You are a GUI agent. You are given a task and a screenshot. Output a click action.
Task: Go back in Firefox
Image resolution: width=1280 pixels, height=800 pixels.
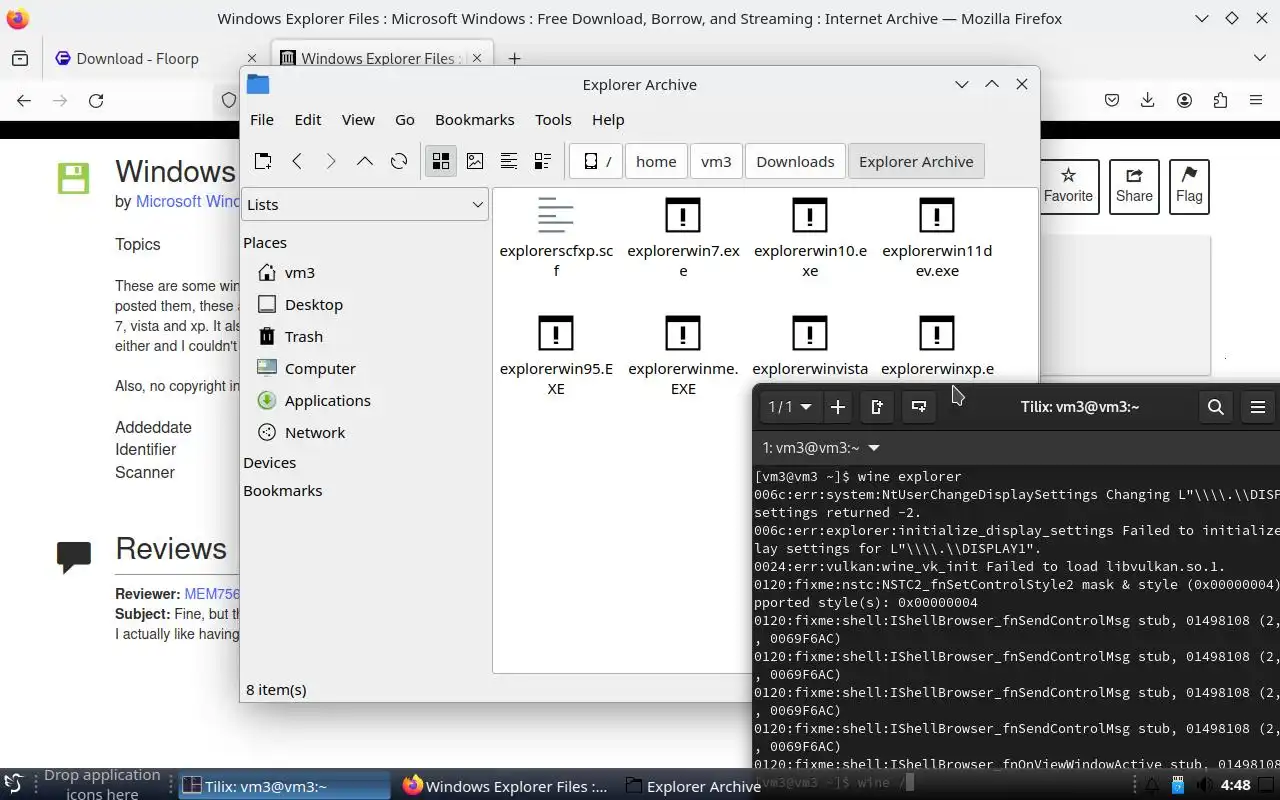(x=24, y=100)
